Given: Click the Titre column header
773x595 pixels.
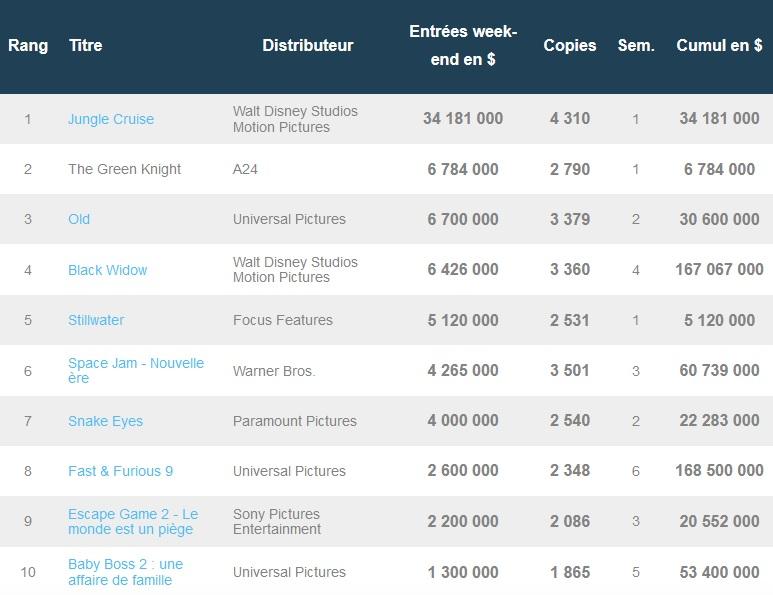Looking at the screenshot, I should coord(86,45).
